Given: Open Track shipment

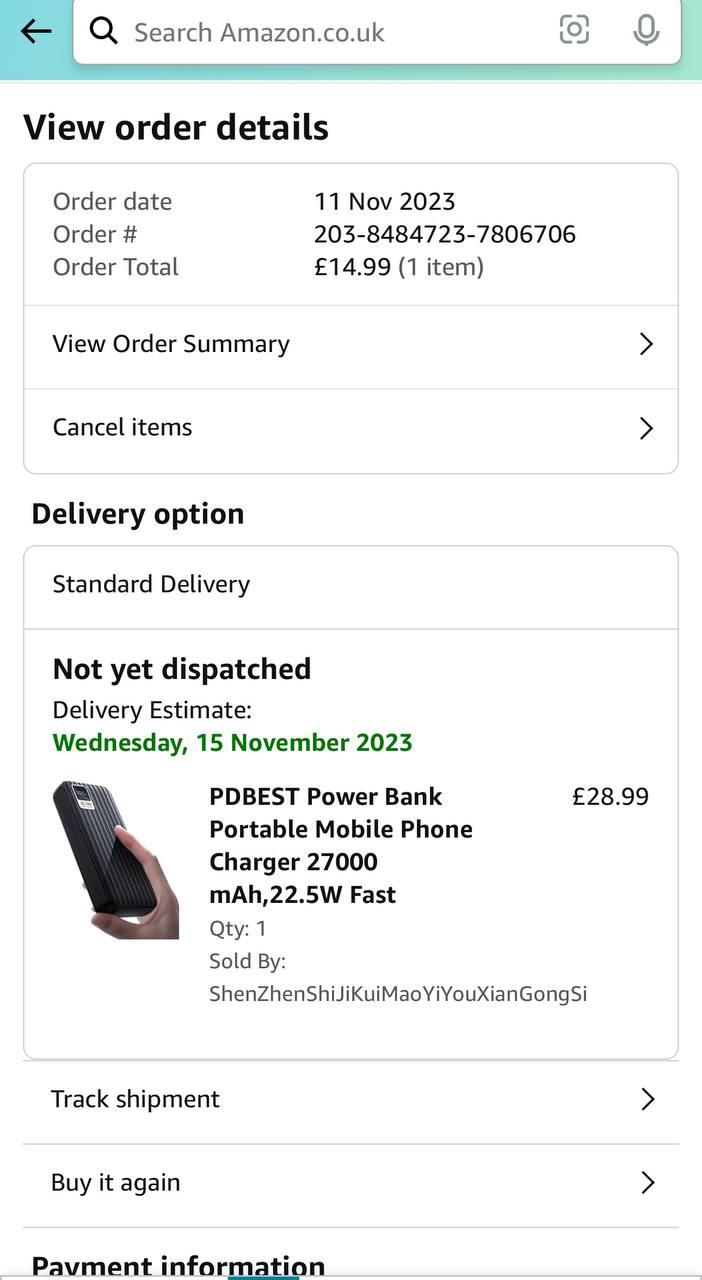Looking at the screenshot, I should (135, 1099).
